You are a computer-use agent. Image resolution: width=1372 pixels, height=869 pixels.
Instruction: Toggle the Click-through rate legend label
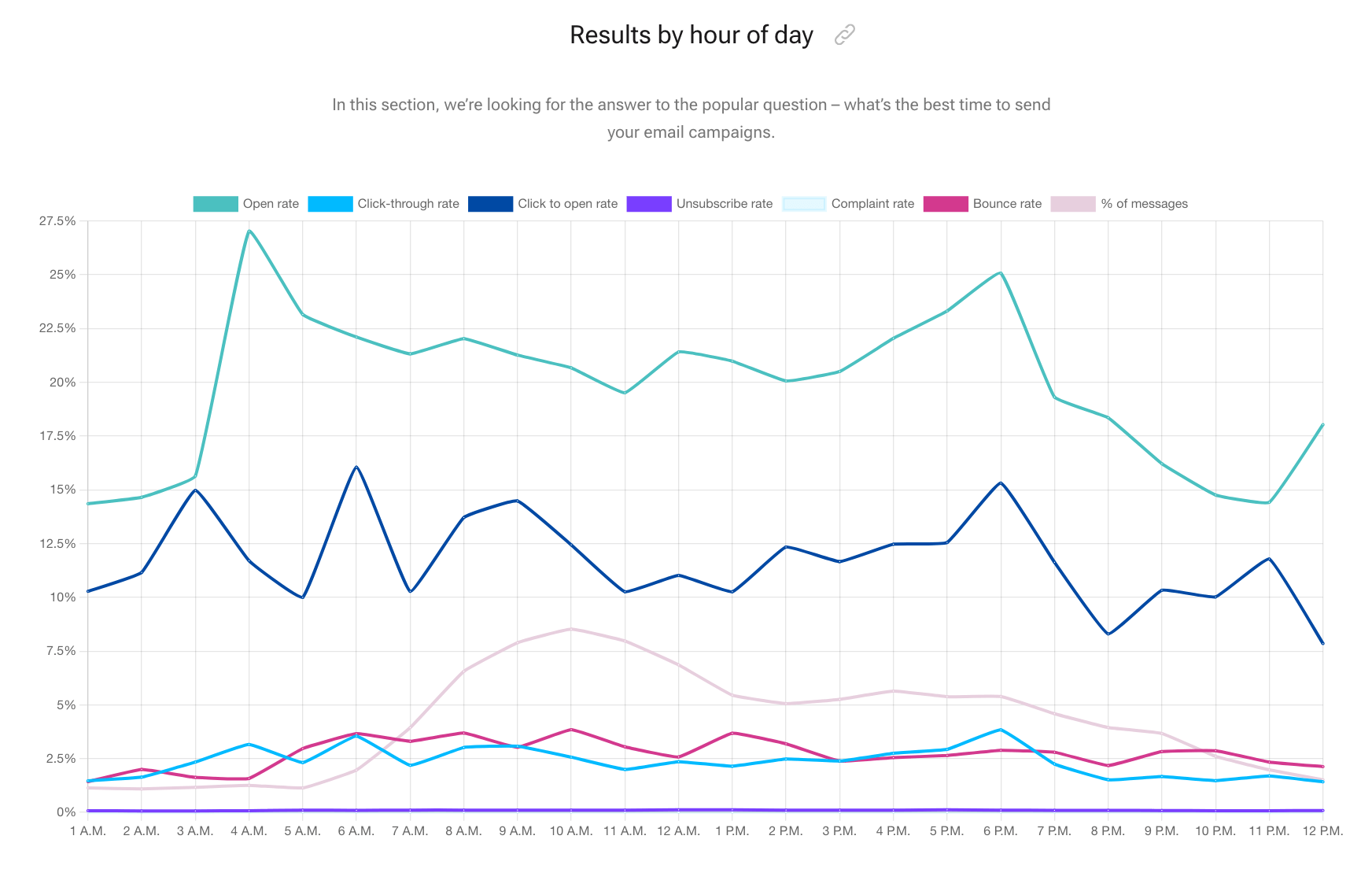(408, 204)
